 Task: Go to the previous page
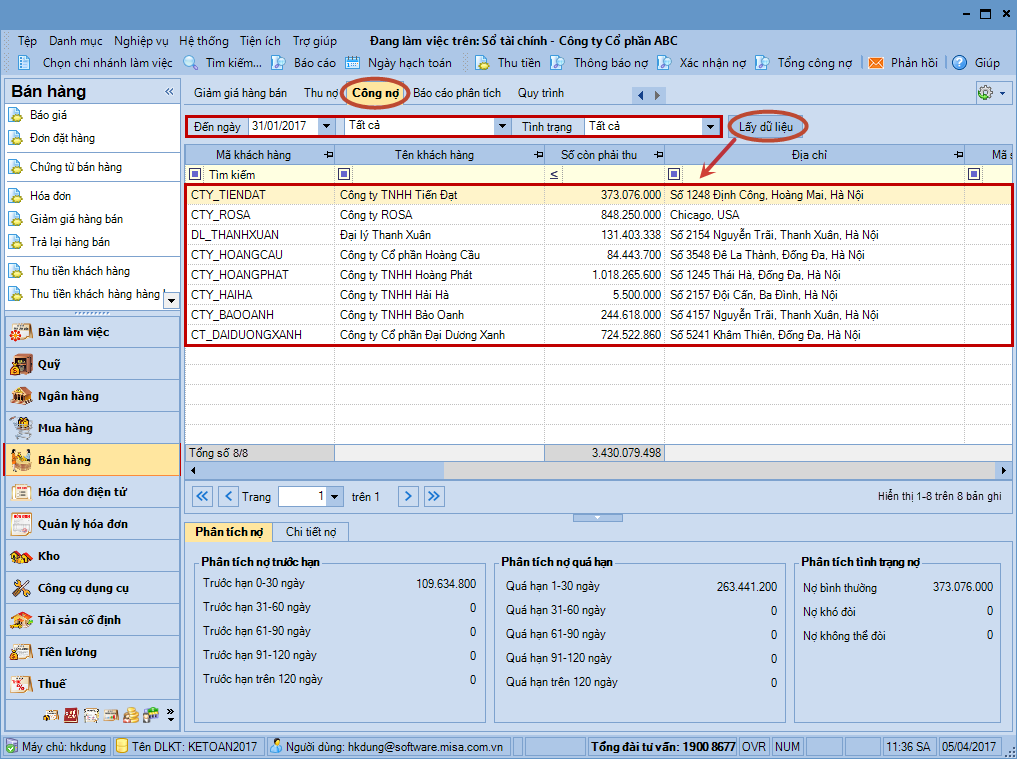click(228, 497)
